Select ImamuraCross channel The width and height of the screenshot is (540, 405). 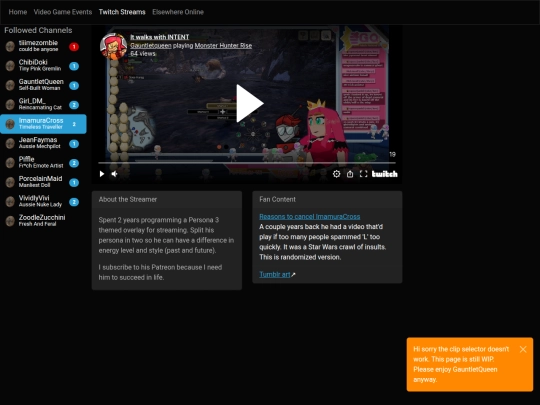coord(43,124)
